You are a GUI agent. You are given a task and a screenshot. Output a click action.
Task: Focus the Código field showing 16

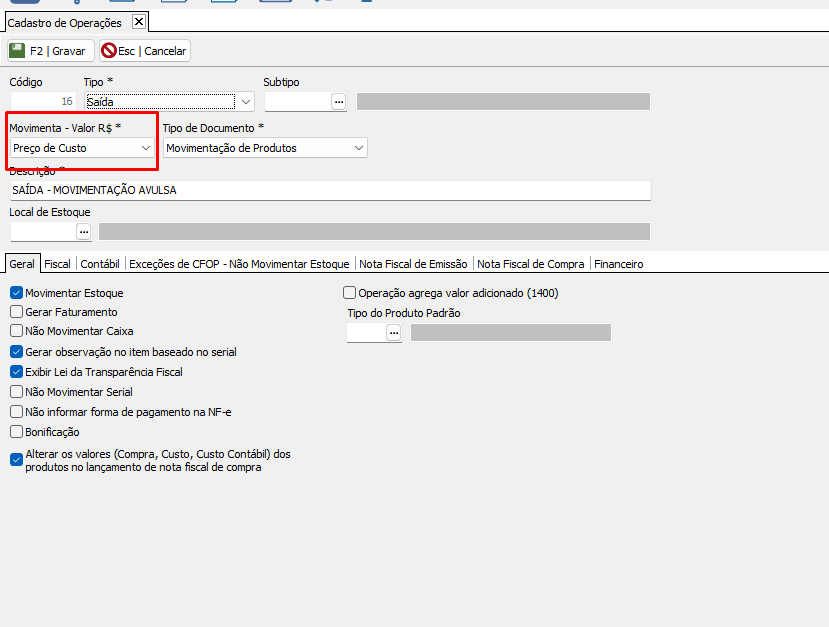(42, 101)
